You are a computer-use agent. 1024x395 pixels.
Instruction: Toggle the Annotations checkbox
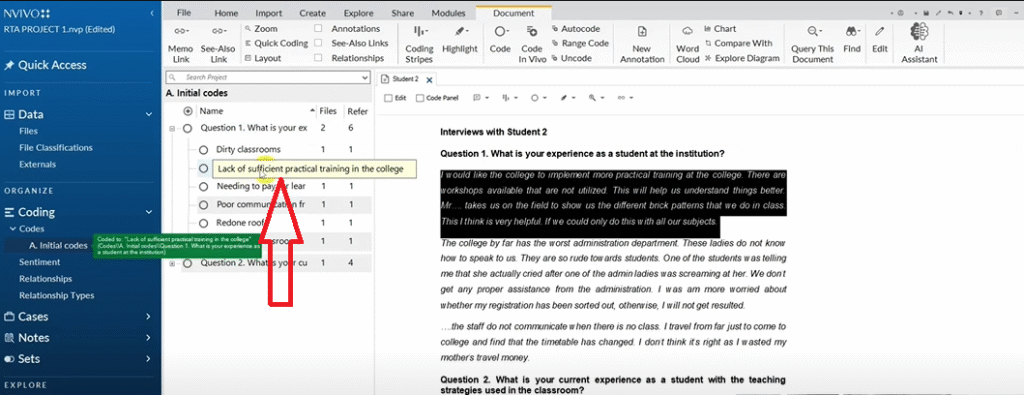(x=318, y=29)
